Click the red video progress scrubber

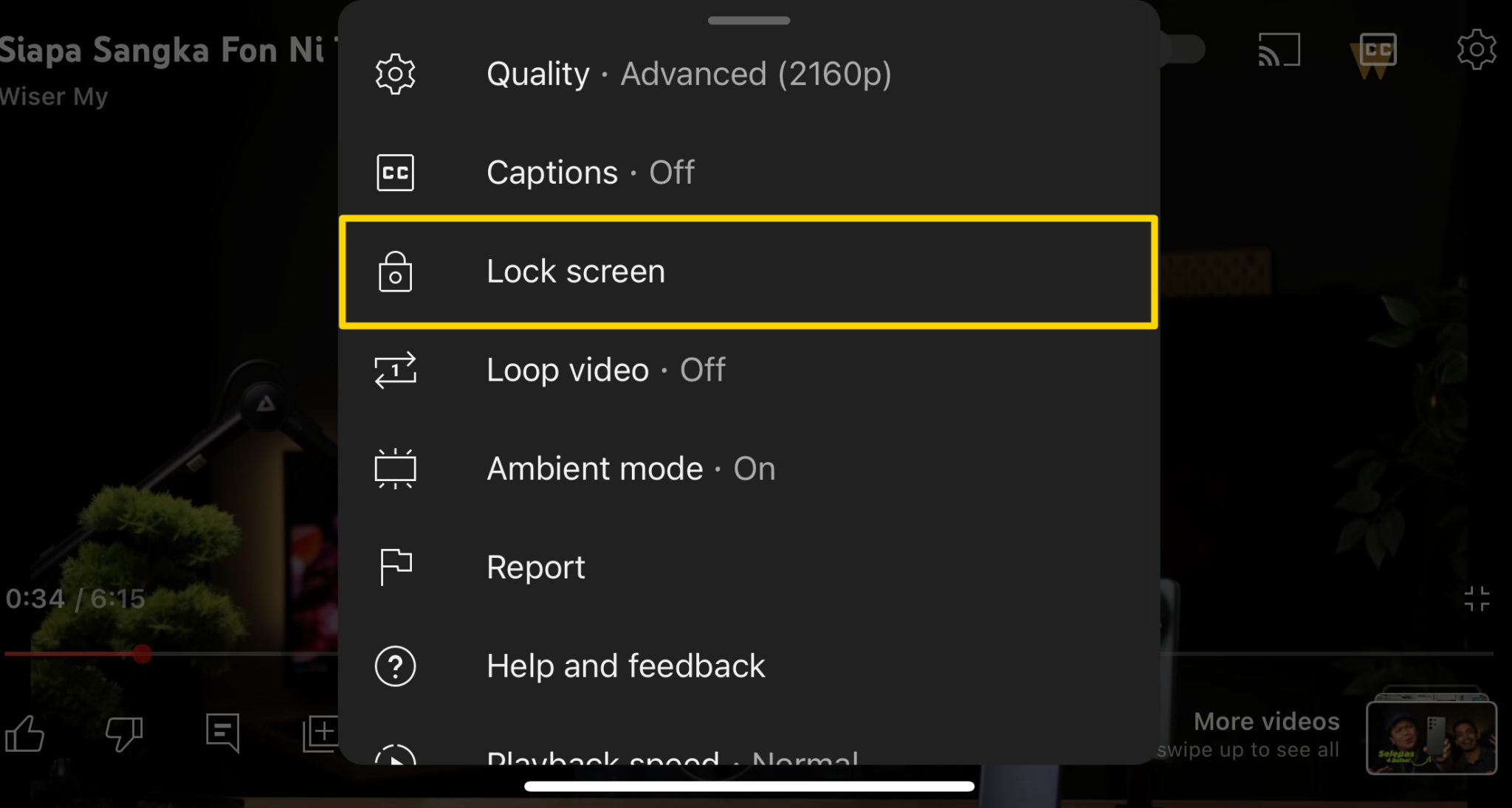[142, 654]
